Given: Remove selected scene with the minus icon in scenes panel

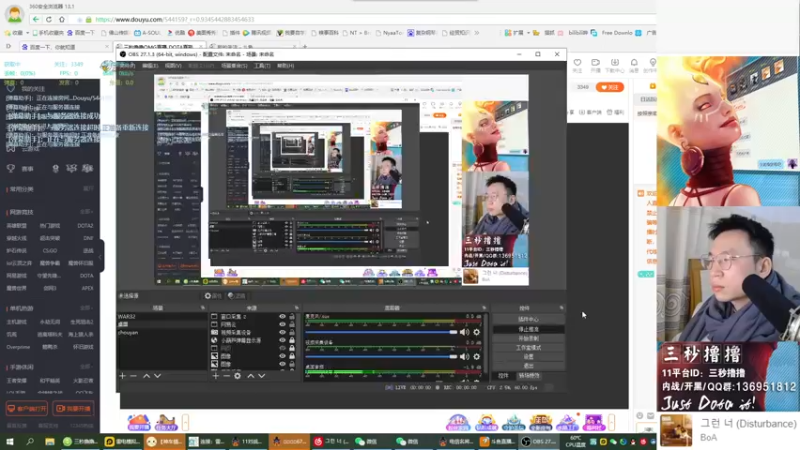Looking at the screenshot, I should (134, 376).
